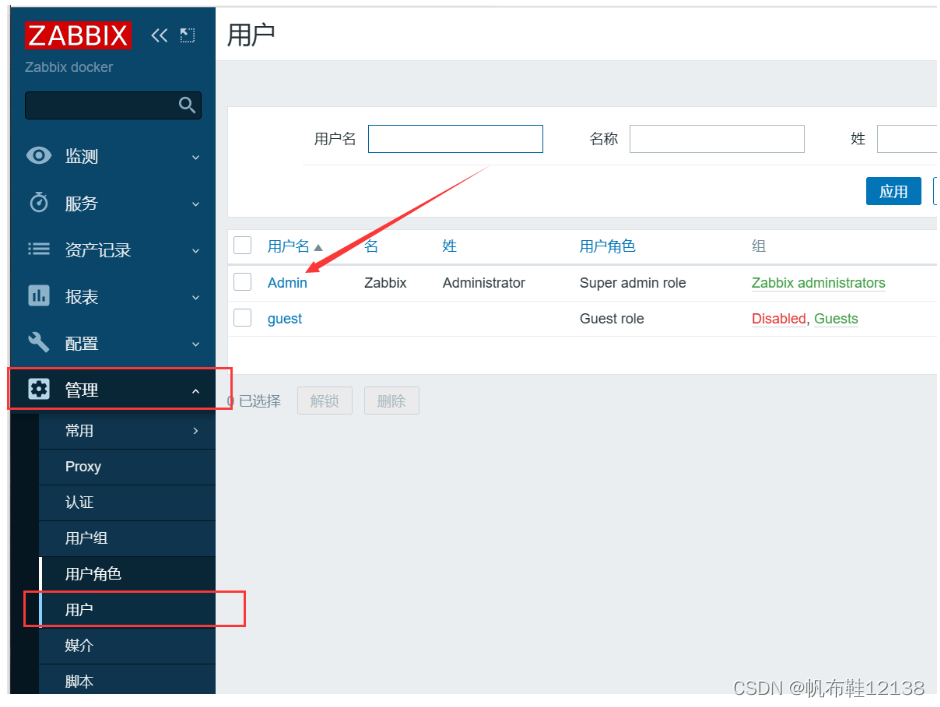940x707 pixels.
Task: Open the guest user link
Action: pyautogui.click(x=284, y=318)
